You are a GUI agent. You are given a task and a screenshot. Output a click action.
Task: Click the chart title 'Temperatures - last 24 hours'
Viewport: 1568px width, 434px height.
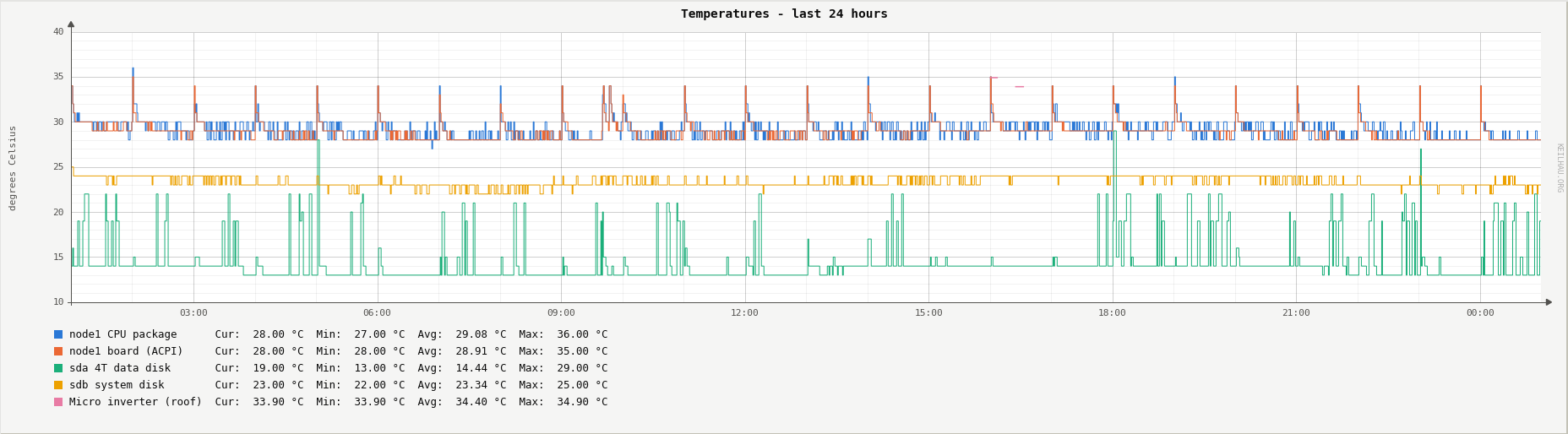click(x=784, y=14)
